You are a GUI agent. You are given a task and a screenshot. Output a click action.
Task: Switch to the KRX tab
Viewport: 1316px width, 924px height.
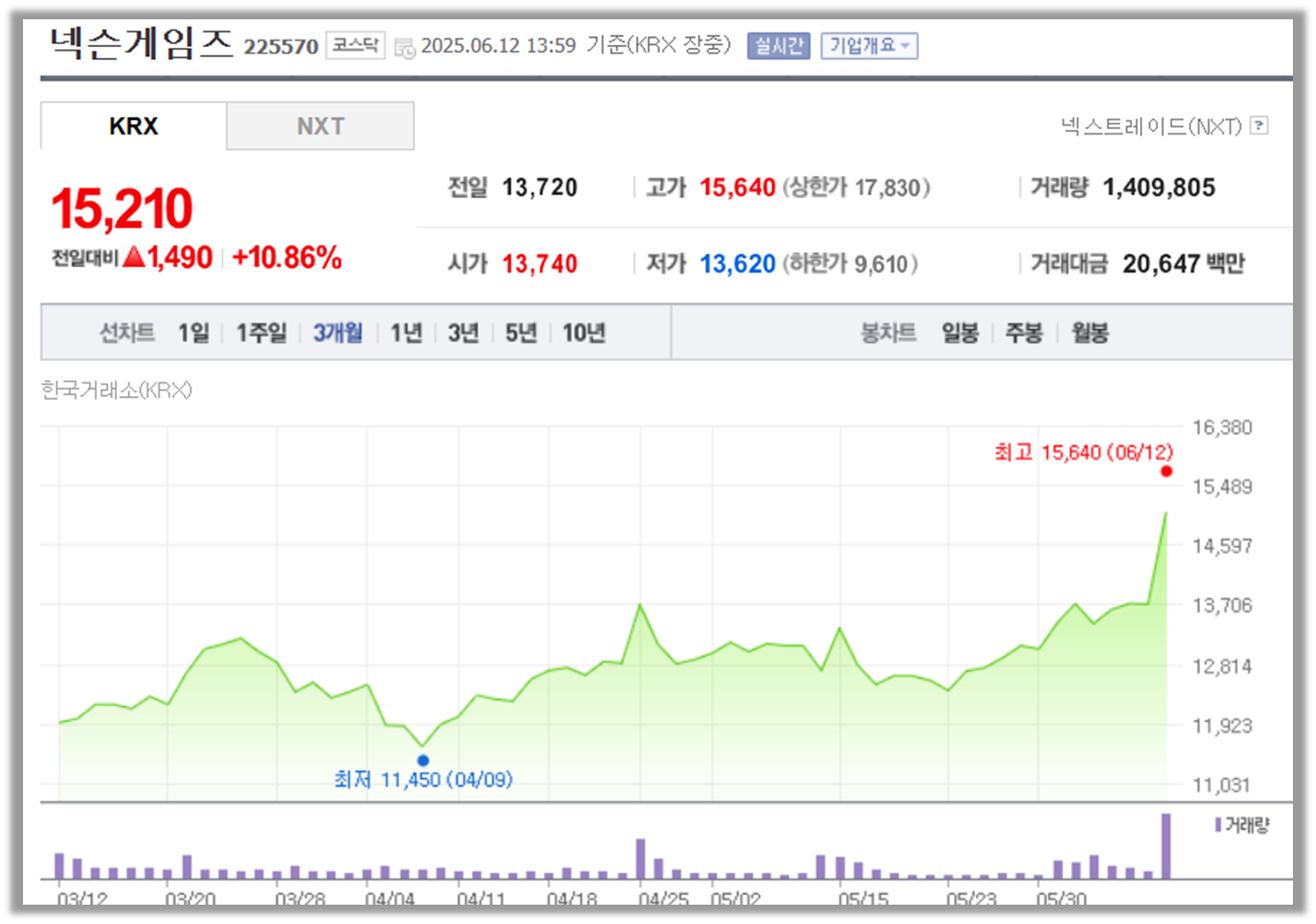134,126
